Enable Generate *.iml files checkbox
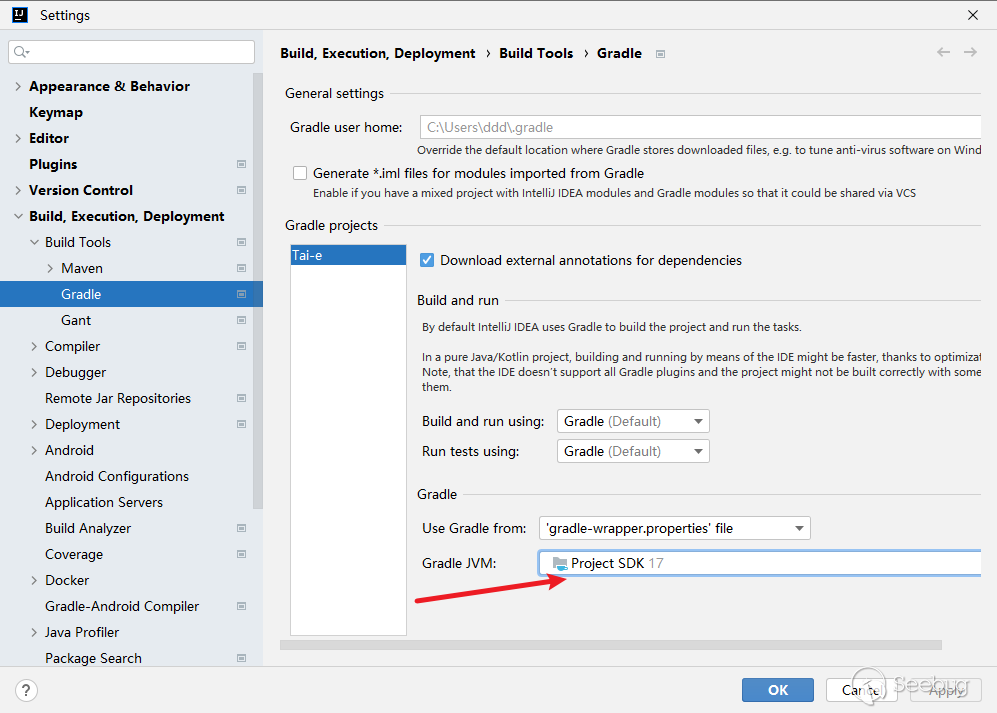997x713 pixels. tap(300, 173)
